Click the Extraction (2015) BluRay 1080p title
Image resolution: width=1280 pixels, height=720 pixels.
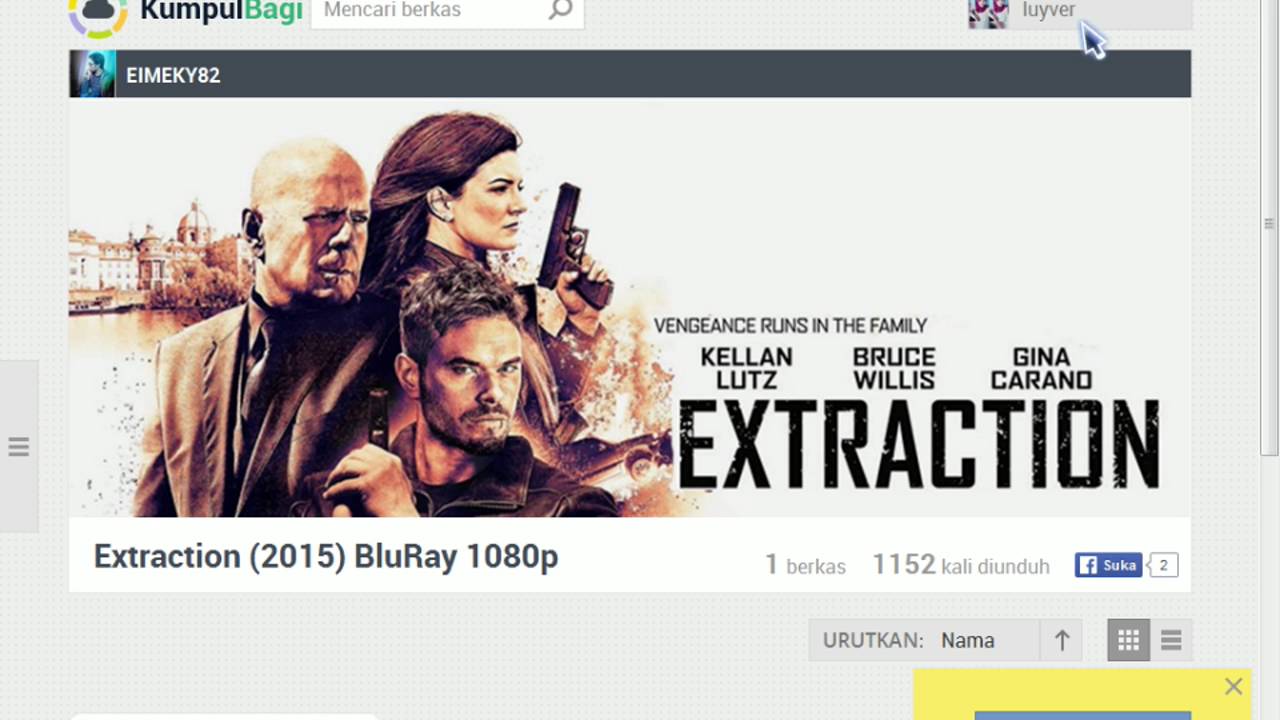pyautogui.click(x=326, y=556)
